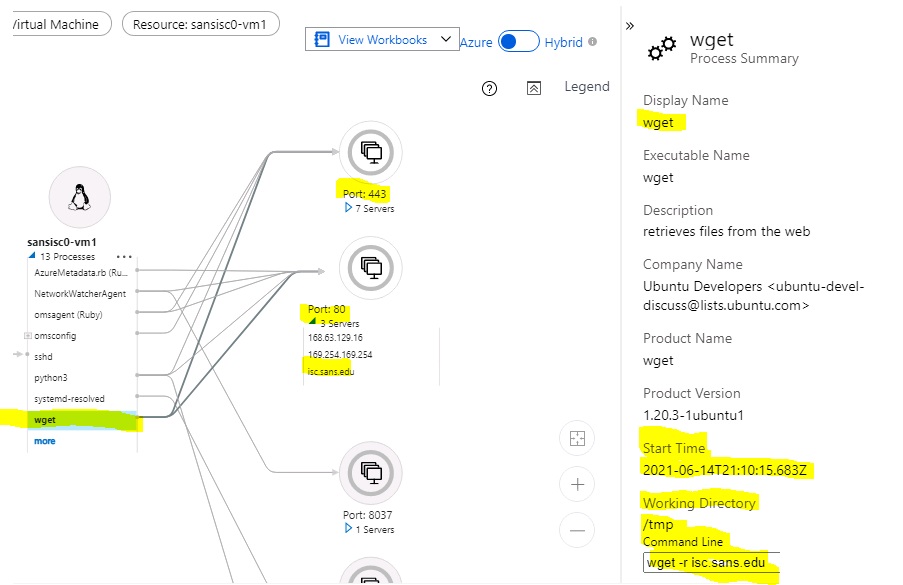903x585 pixels.
Task: Select the Azure mode label
Action: pos(476,42)
